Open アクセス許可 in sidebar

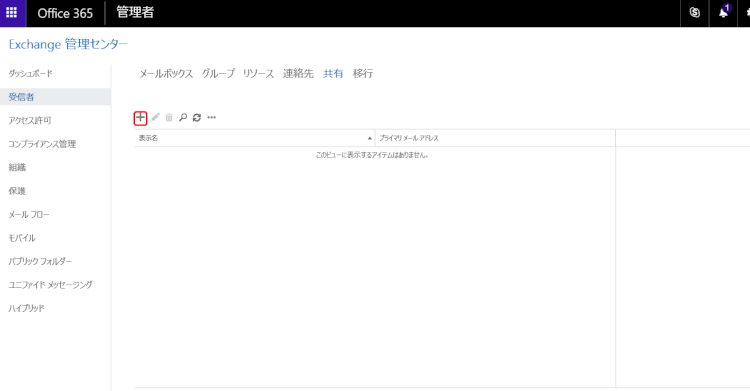coord(30,121)
